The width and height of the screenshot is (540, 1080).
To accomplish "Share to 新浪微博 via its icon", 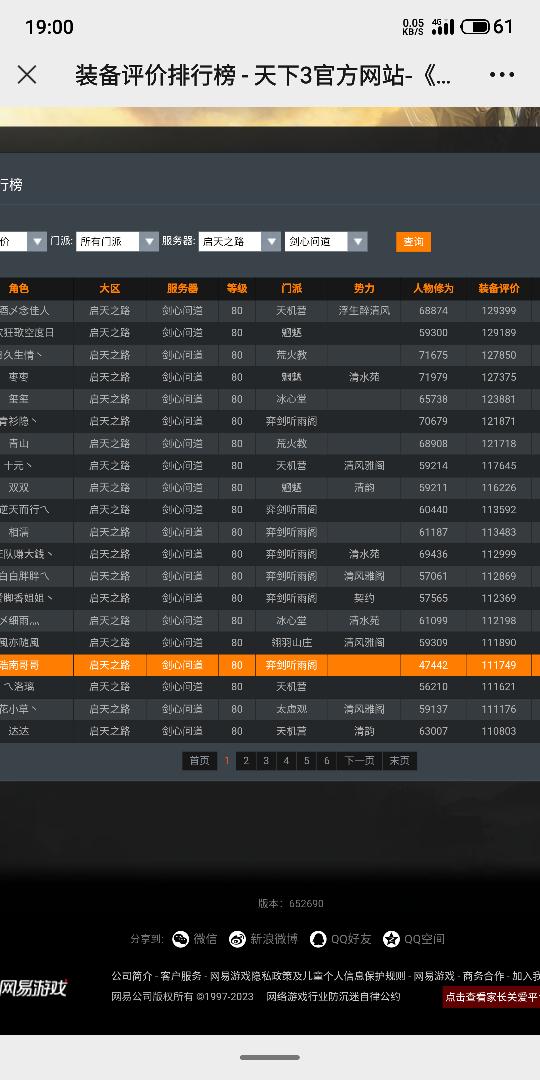I will (237, 939).
